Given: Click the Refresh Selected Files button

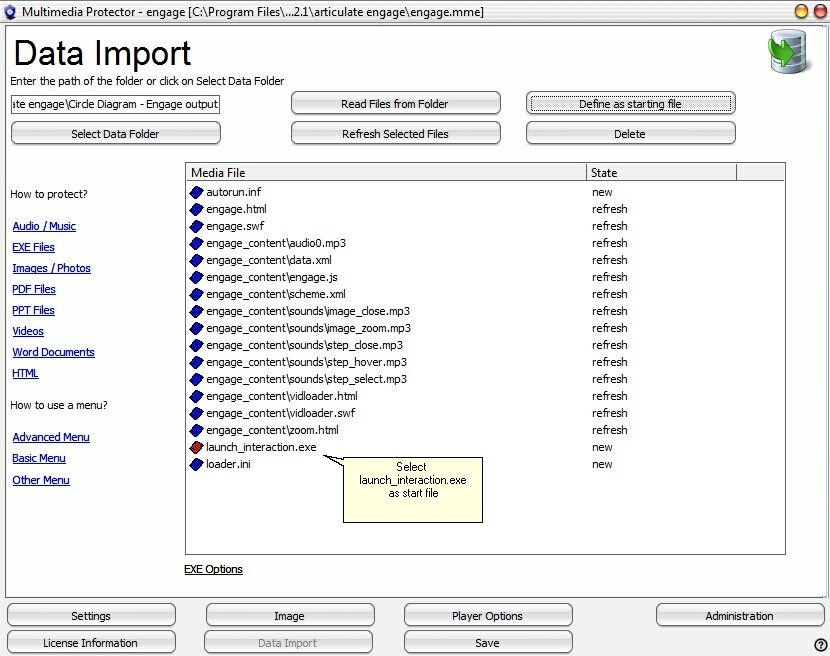Looking at the screenshot, I should click(395, 134).
